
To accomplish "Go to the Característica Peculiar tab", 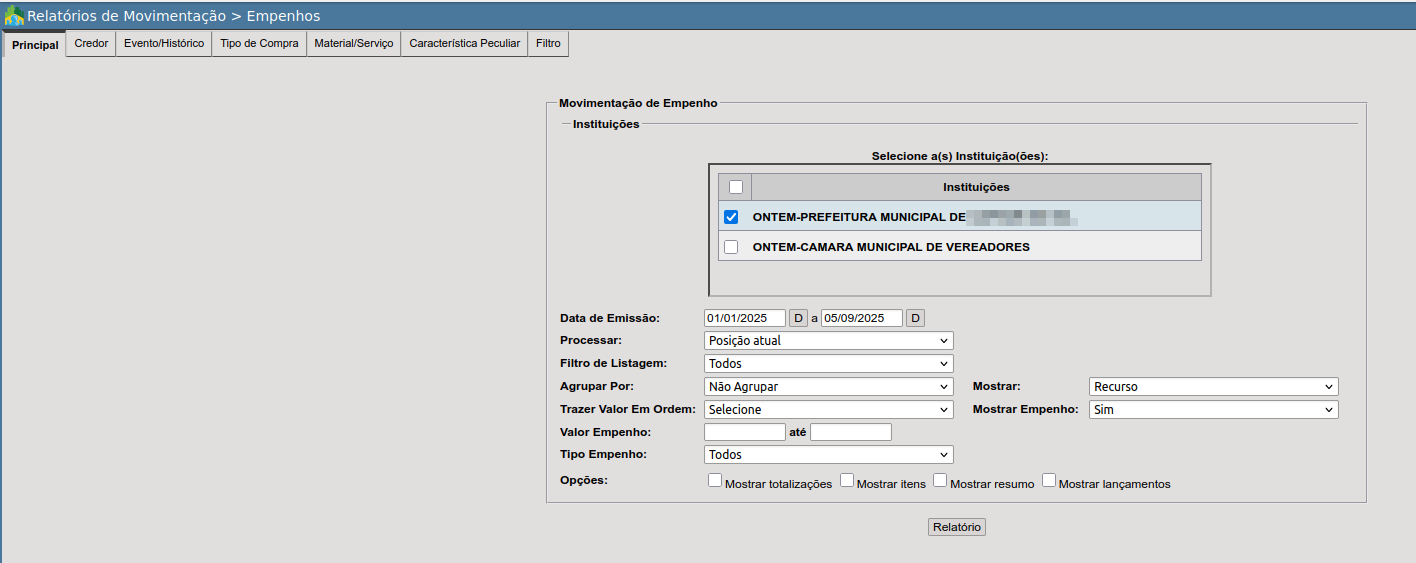I will 464,44.
